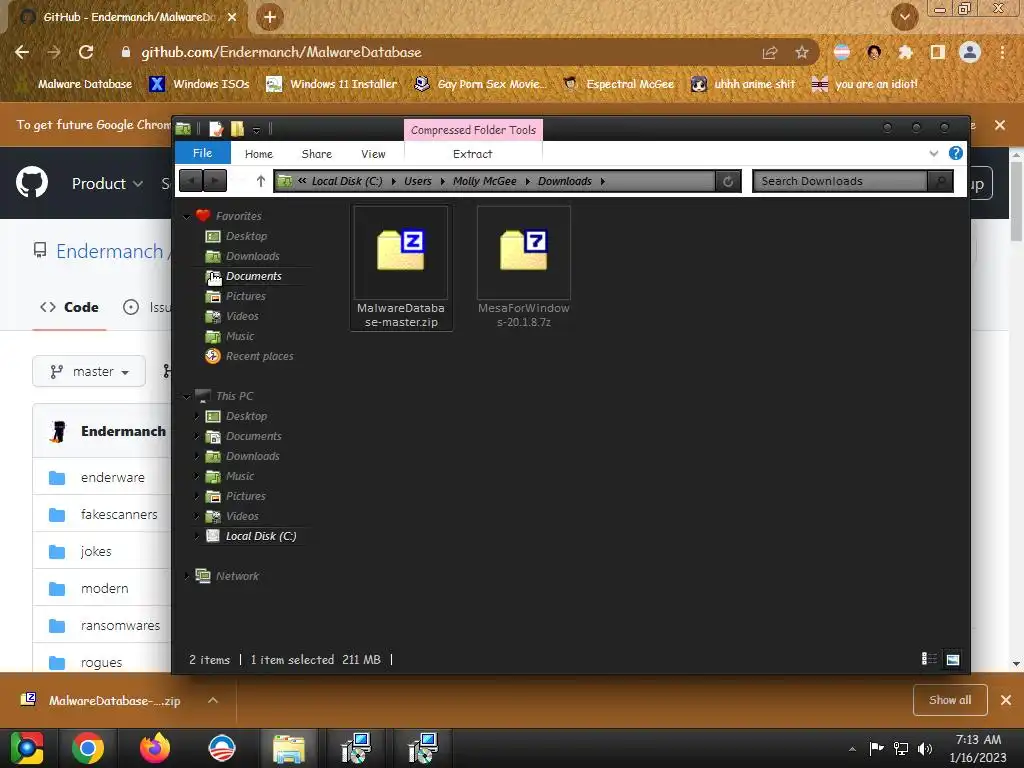Screen dimensions: 1024x768
Task: Collapse the This PC tree section
Action: pyautogui.click(x=187, y=396)
